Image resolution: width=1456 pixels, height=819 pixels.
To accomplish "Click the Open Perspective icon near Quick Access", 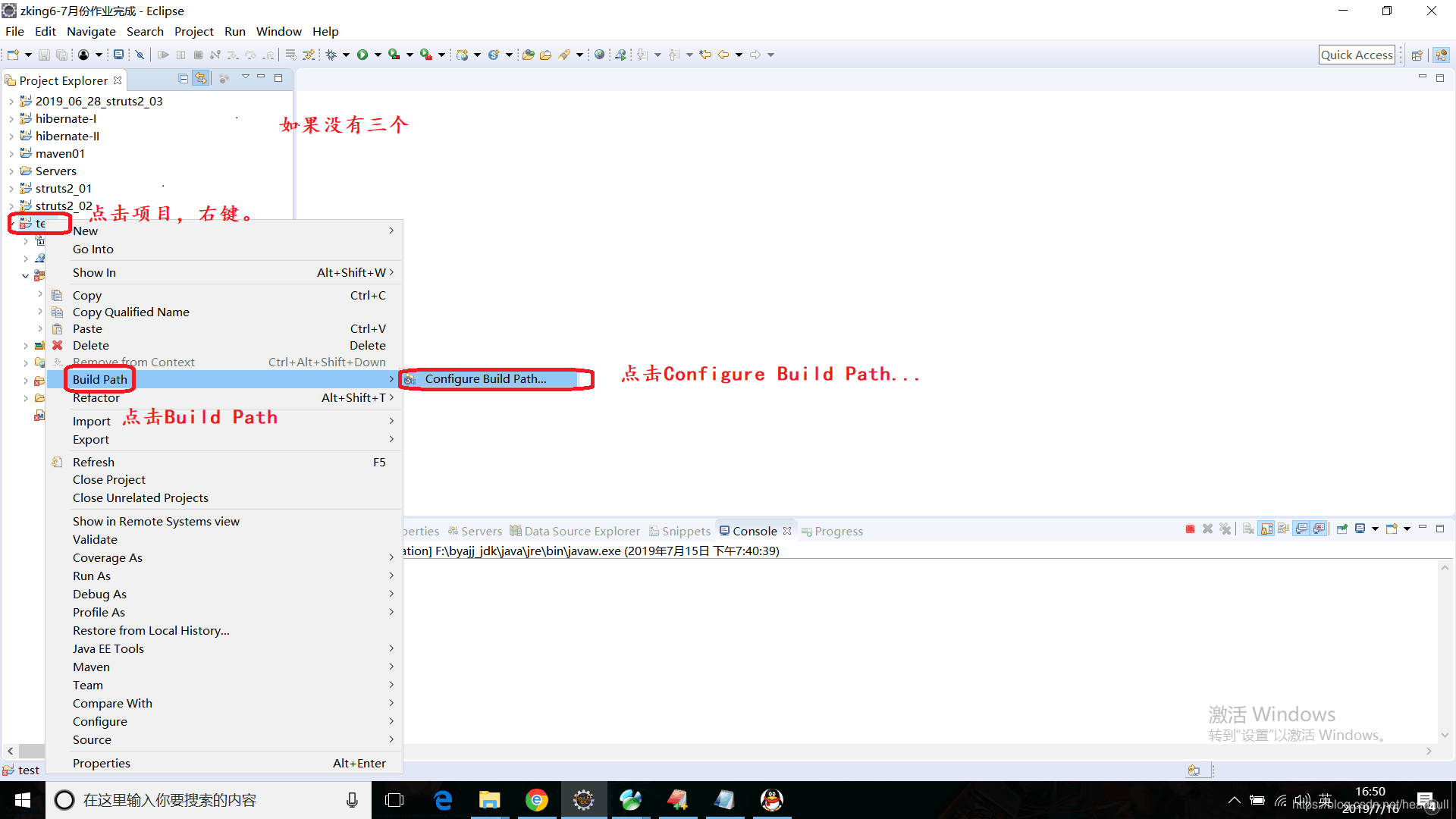I will [x=1417, y=55].
